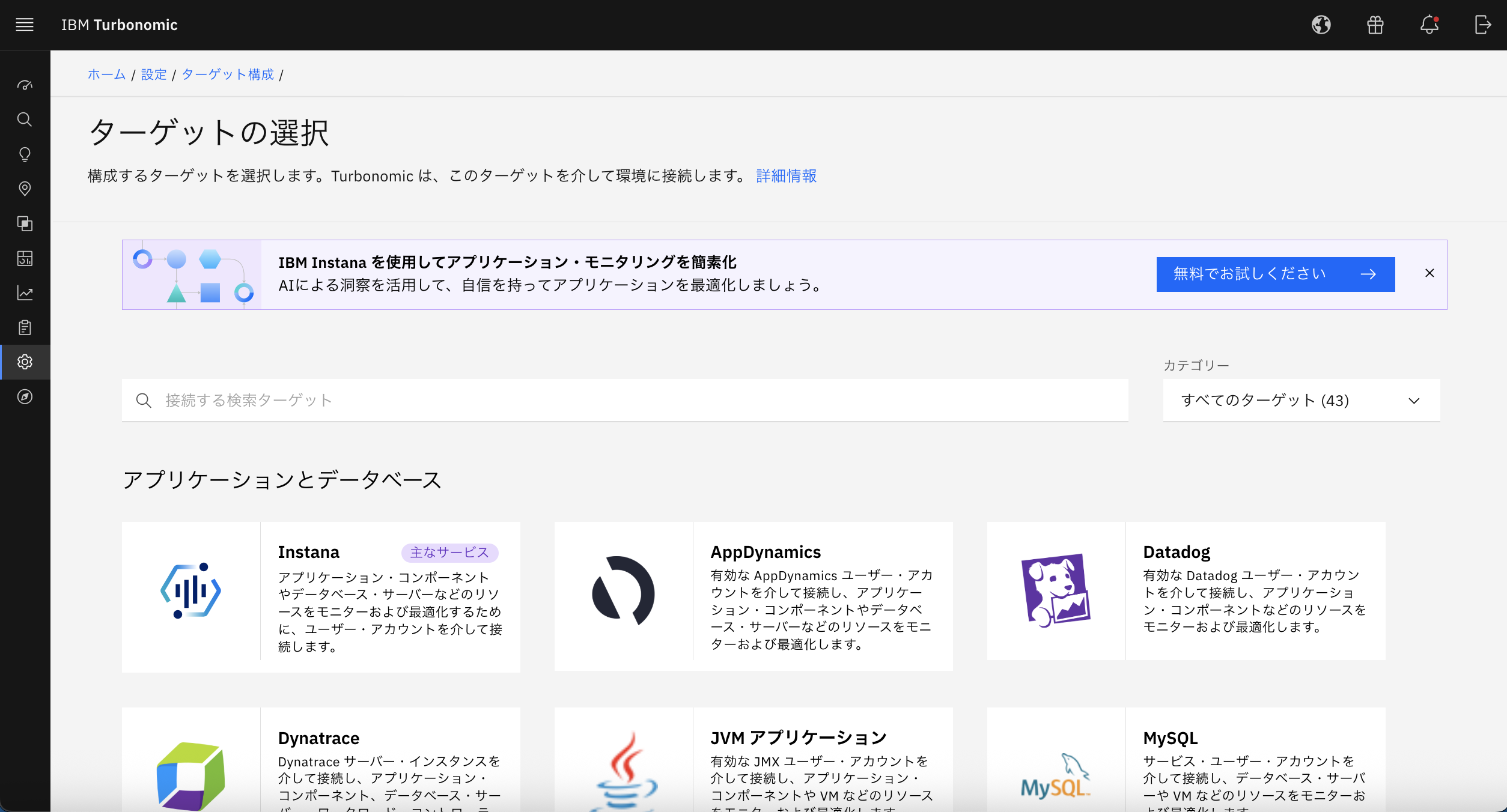
Task: Open the search icon in sidebar
Action: coord(25,120)
